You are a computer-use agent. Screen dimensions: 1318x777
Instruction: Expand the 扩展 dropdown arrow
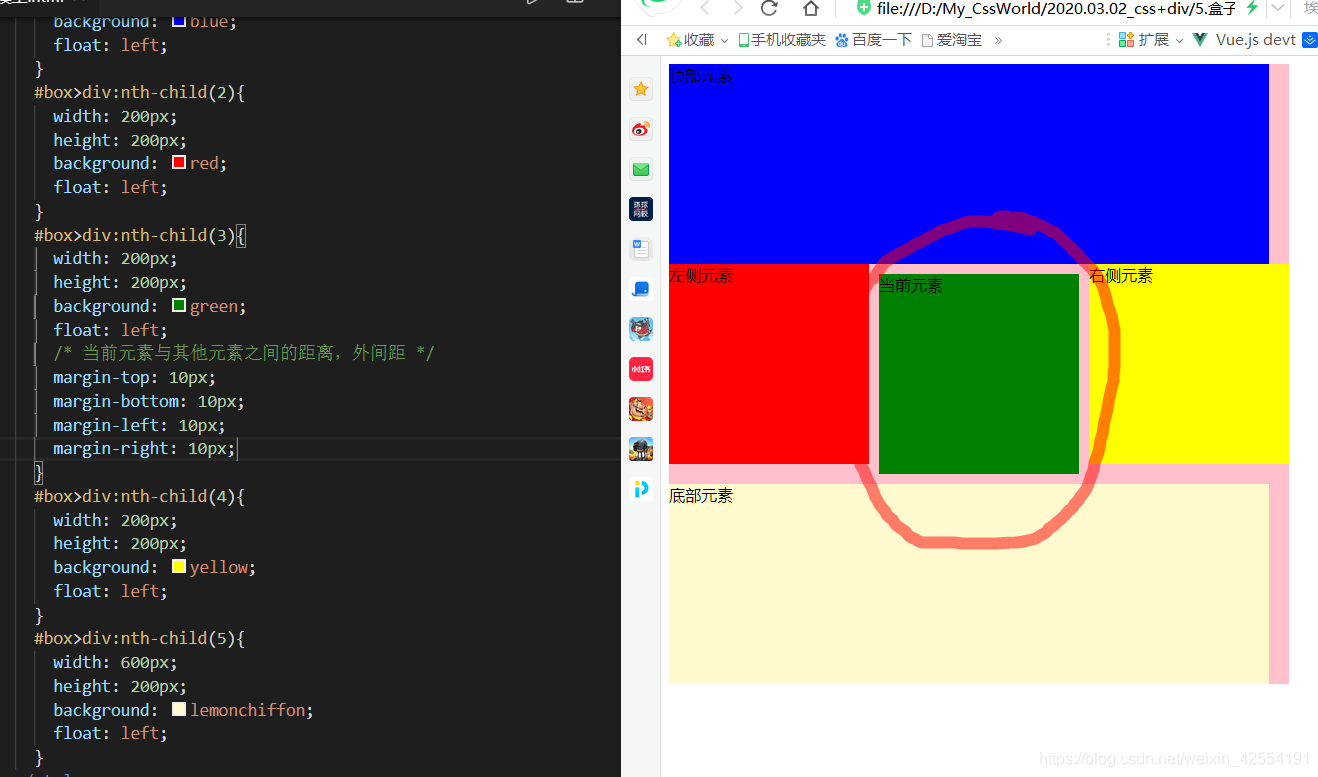1179,41
